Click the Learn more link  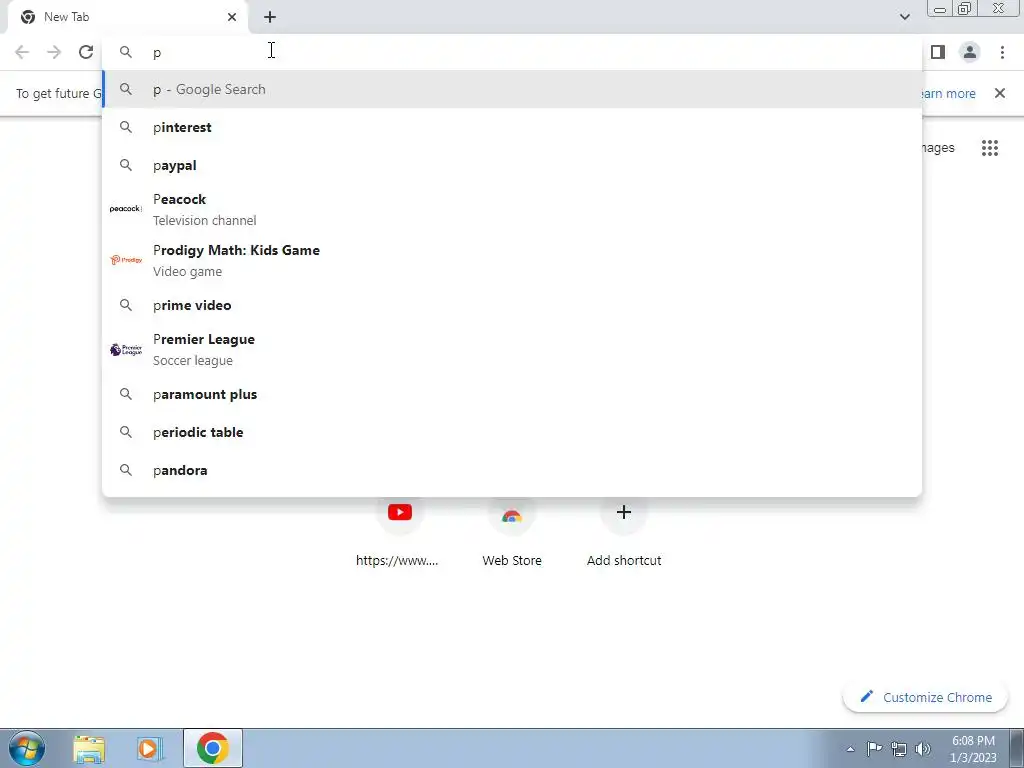click(x=948, y=93)
